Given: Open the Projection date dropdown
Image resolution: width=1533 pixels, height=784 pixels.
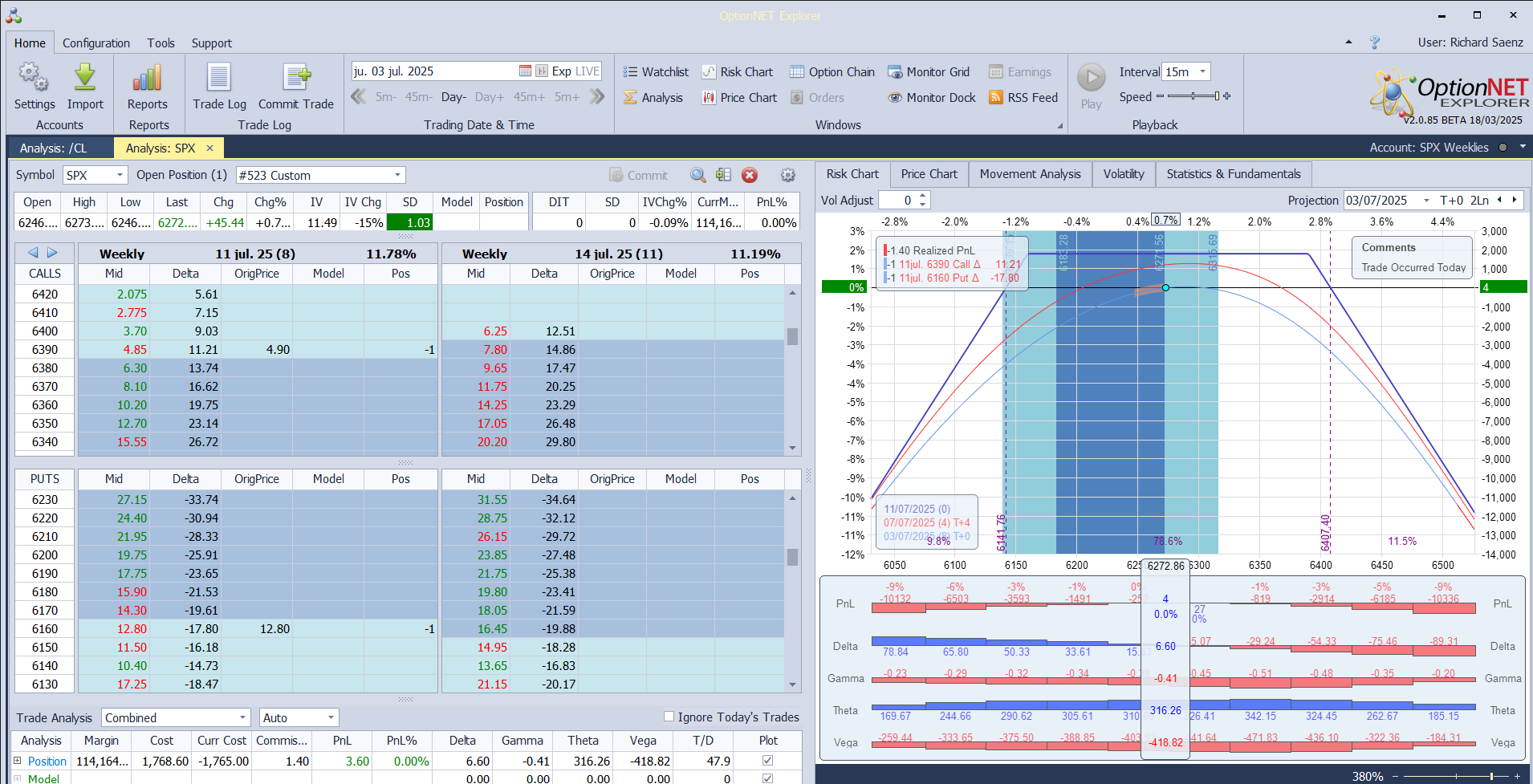Looking at the screenshot, I should point(1426,201).
